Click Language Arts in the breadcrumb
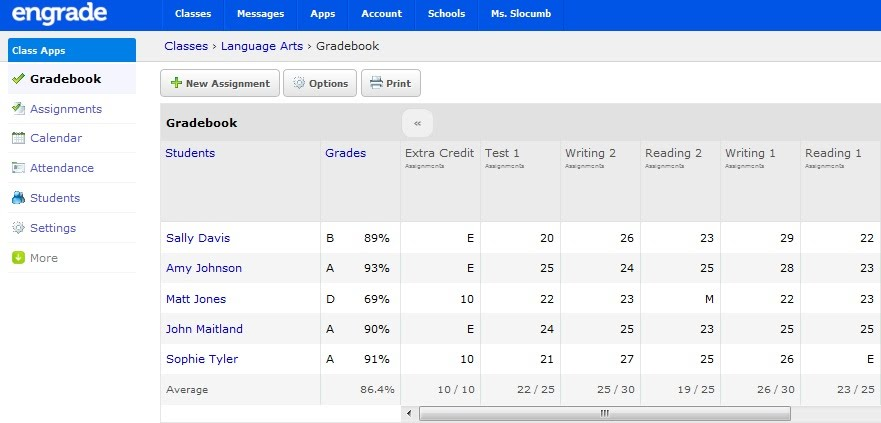The width and height of the screenshot is (881, 423). tap(263, 46)
